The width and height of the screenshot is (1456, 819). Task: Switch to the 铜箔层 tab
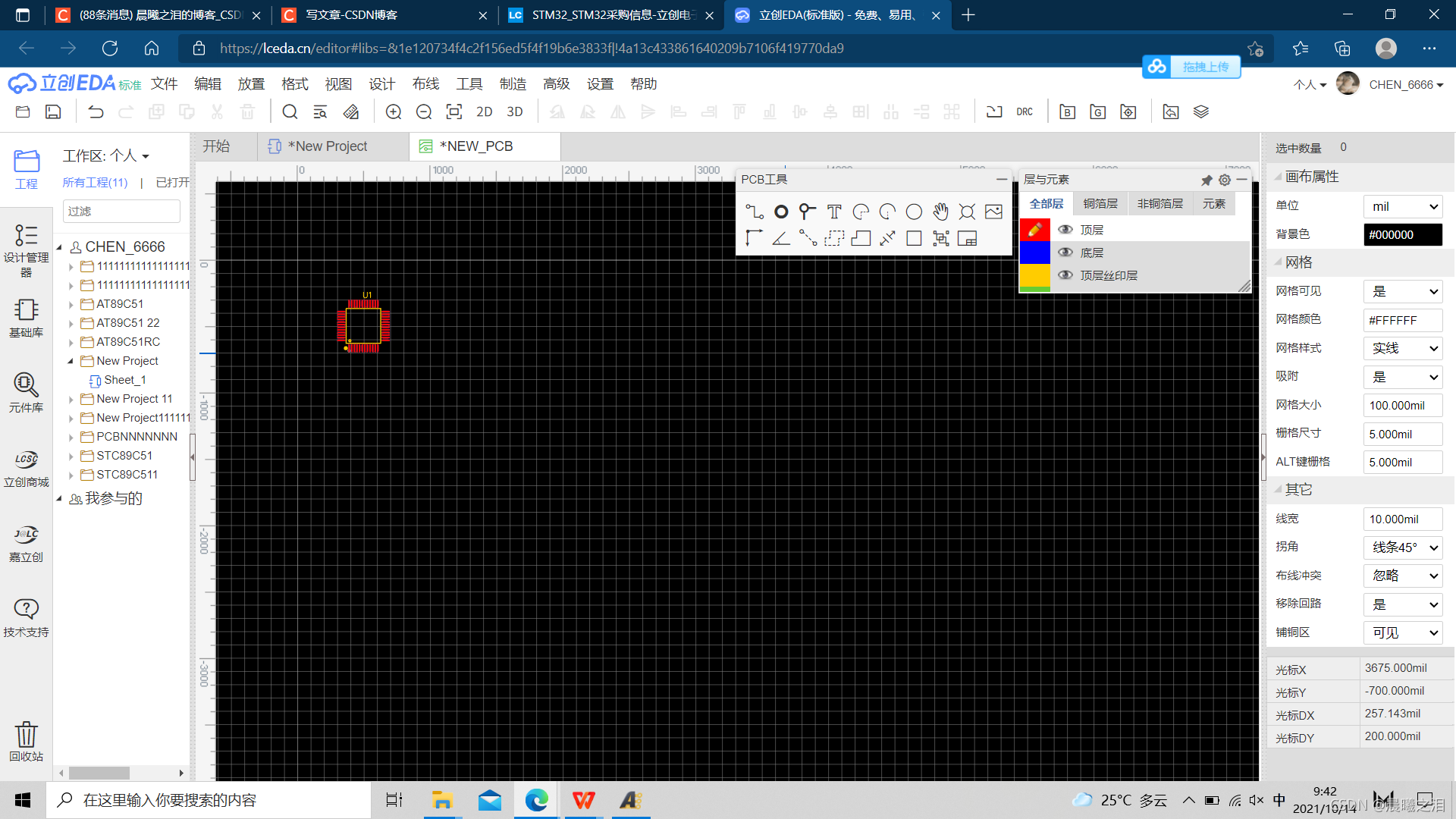coord(1100,203)
